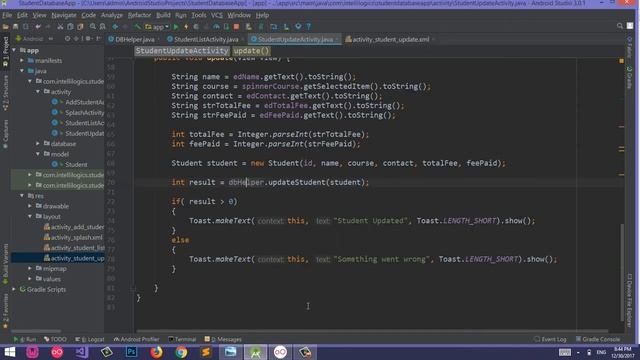Open the Gradle Console
The image size is (640, 360).
coord(598,340)
